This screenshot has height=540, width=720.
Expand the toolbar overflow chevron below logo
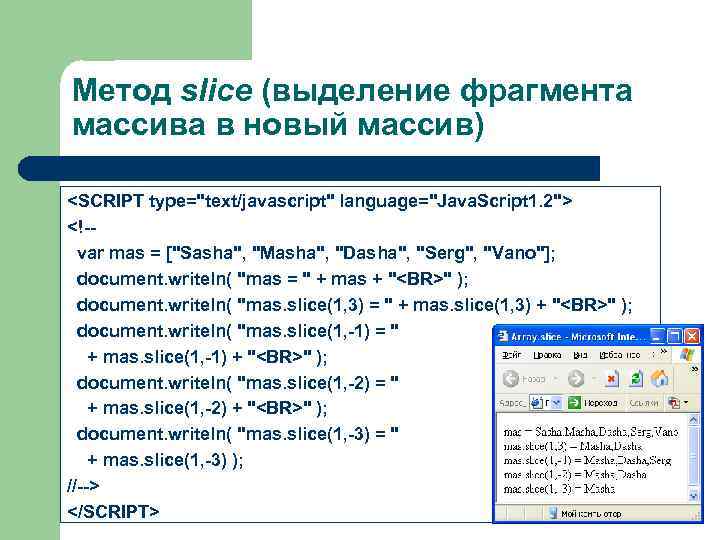click(695, 369)
